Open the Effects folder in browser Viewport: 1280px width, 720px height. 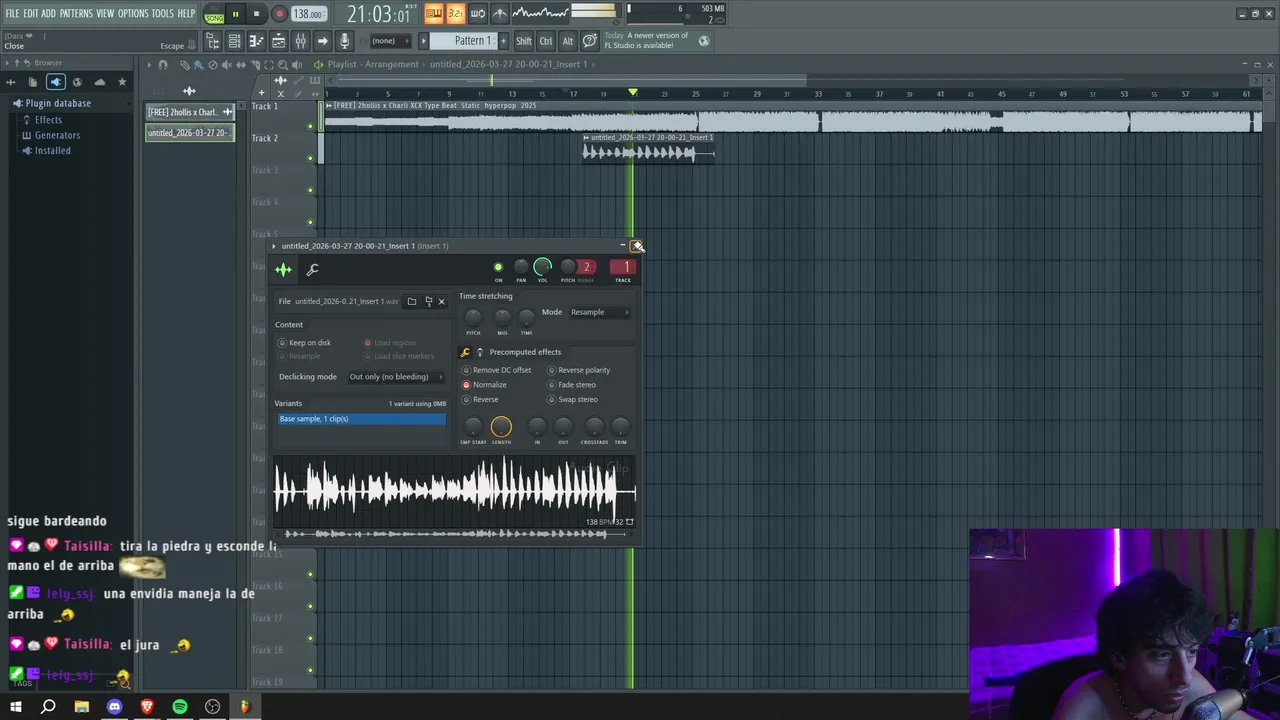[x=48, y=120]
